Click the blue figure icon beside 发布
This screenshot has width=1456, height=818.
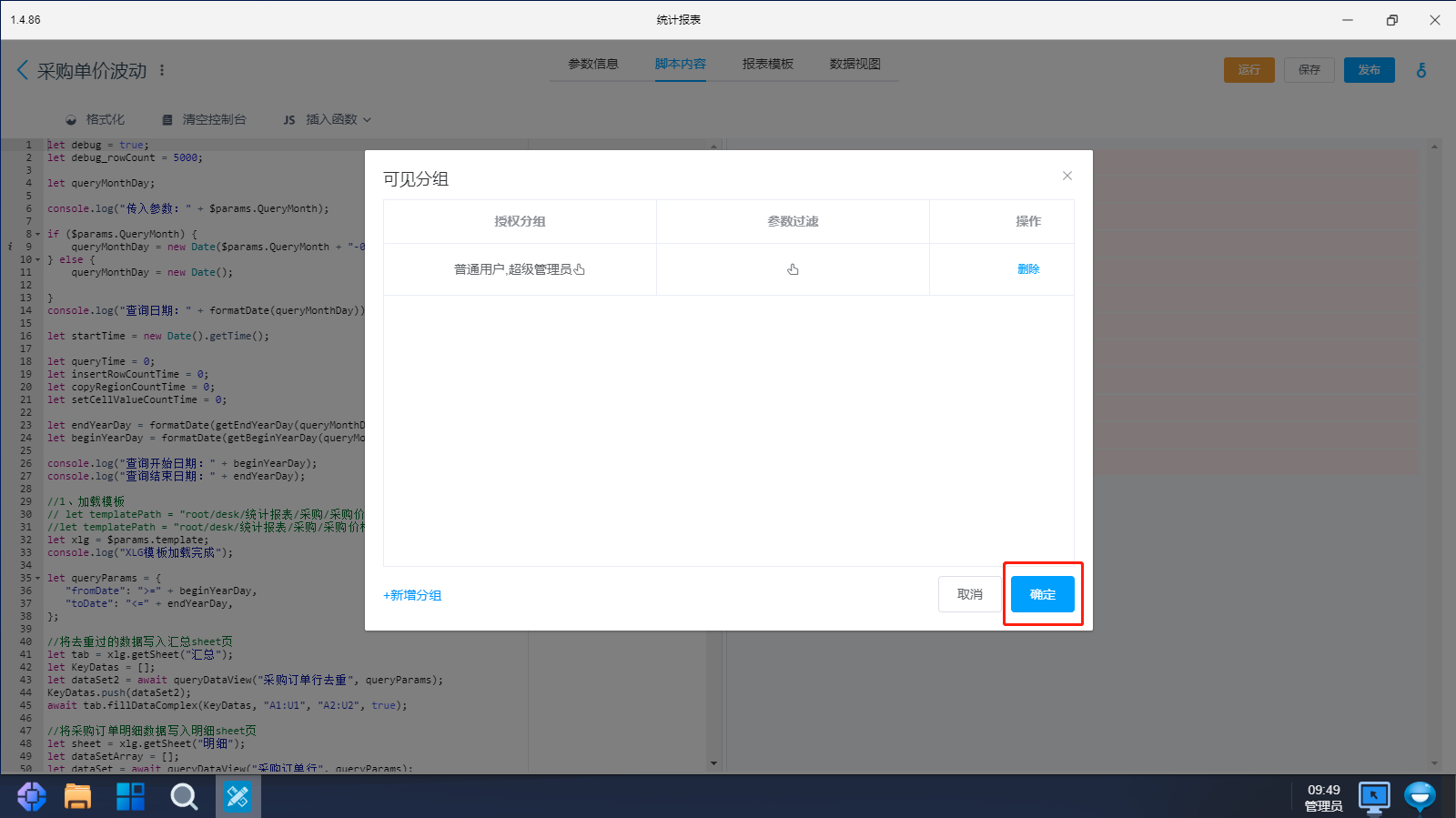tap(1421, 70)
